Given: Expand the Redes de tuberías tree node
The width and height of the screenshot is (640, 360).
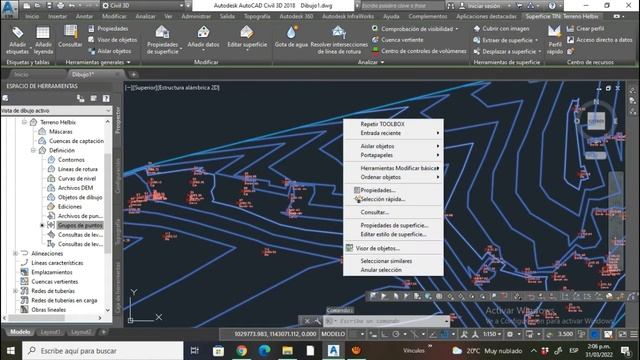Looking at the screenshot, I should pyautogui.click(x=15, y=291).
